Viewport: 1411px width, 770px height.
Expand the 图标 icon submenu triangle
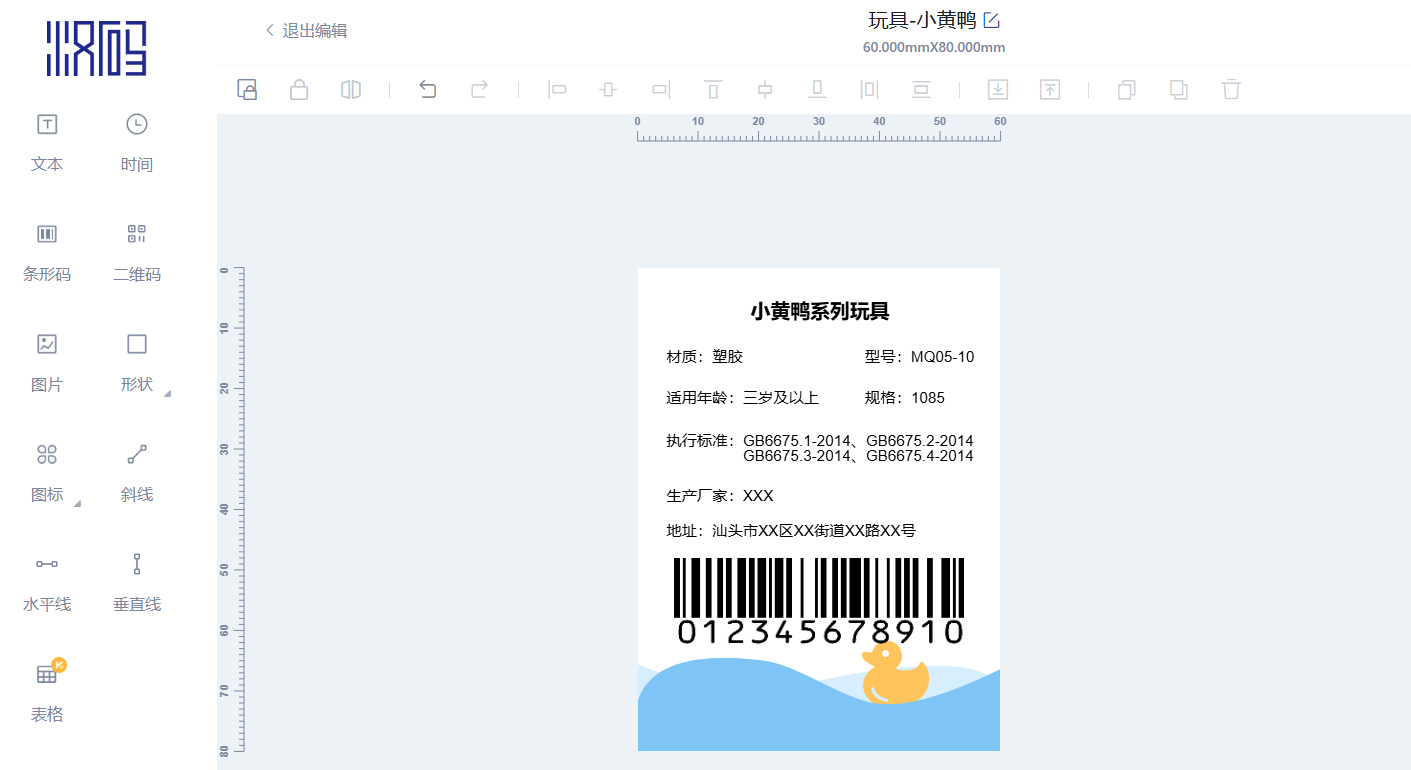(77, 503)
